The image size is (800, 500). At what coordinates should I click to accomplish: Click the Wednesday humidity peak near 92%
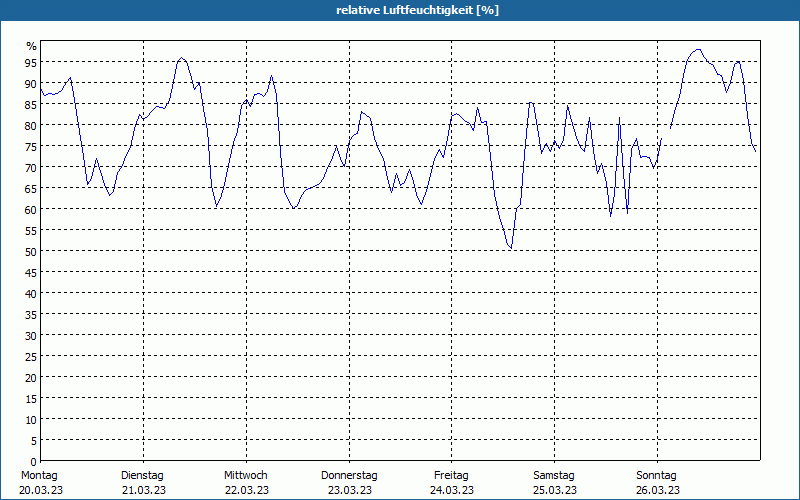tap(271, 76)
